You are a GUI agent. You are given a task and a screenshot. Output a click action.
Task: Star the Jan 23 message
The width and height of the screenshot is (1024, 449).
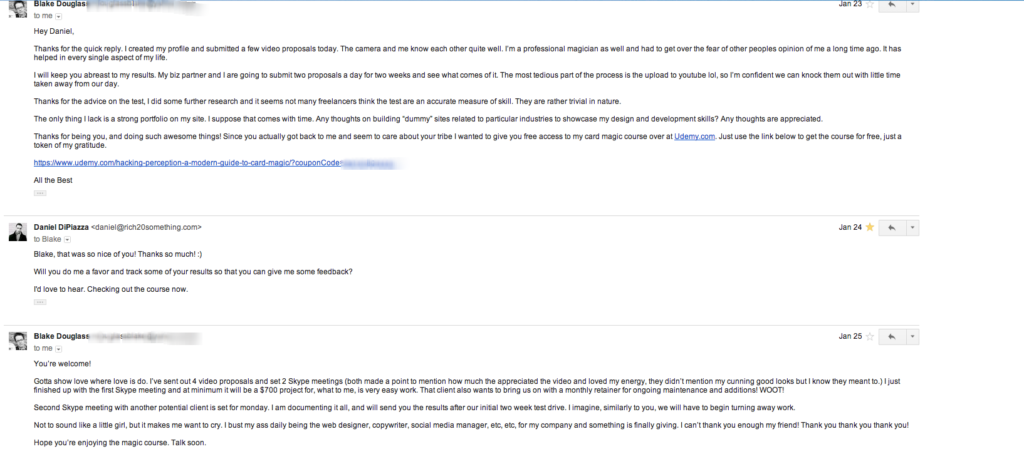click(869, 5)
